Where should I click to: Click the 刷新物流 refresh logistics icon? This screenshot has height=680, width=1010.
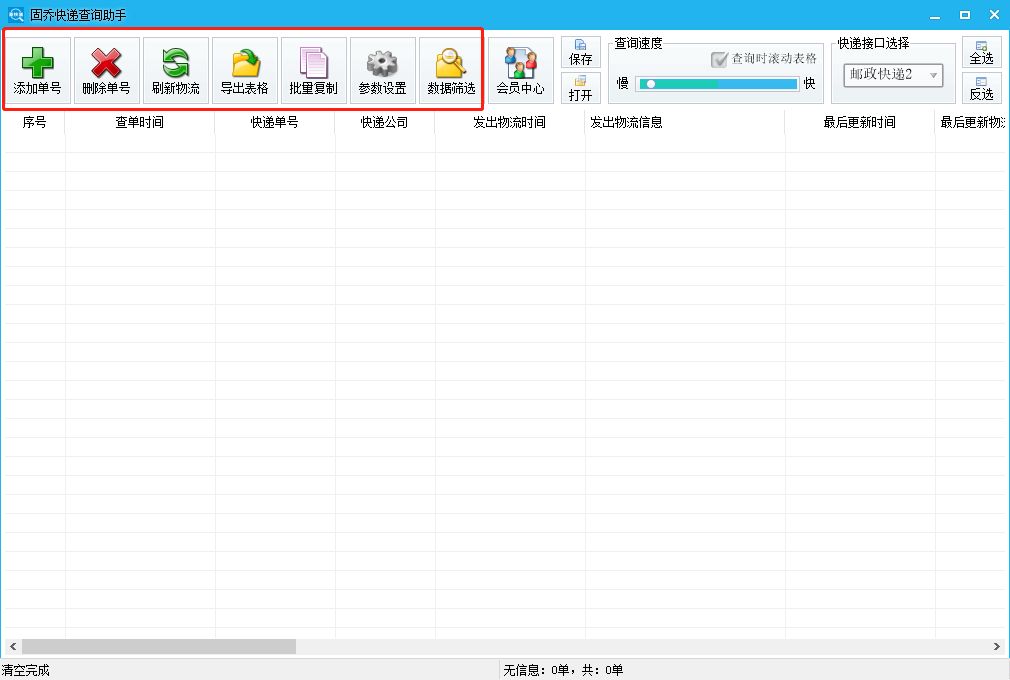coord(176,70)
